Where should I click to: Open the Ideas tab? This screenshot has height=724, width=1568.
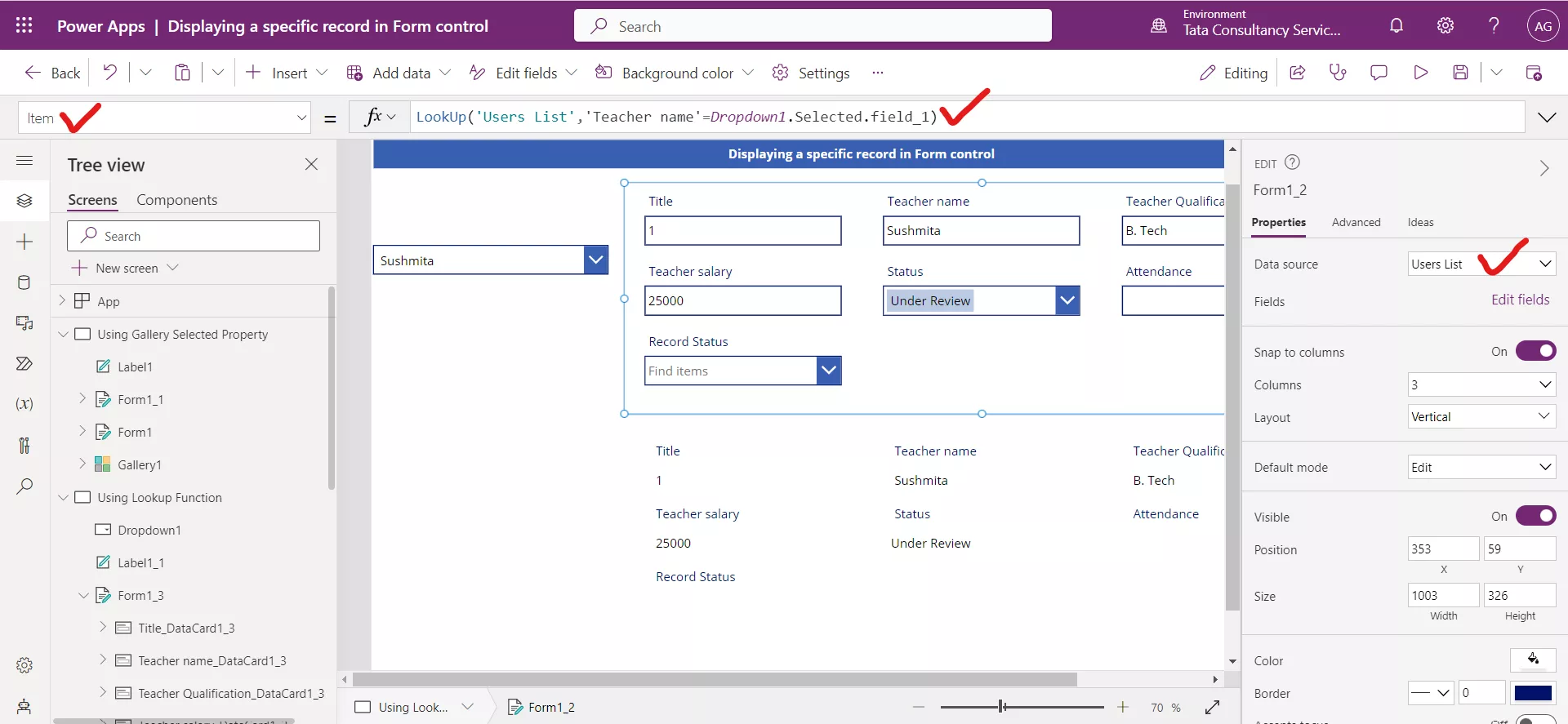[x=1420, y=222]
